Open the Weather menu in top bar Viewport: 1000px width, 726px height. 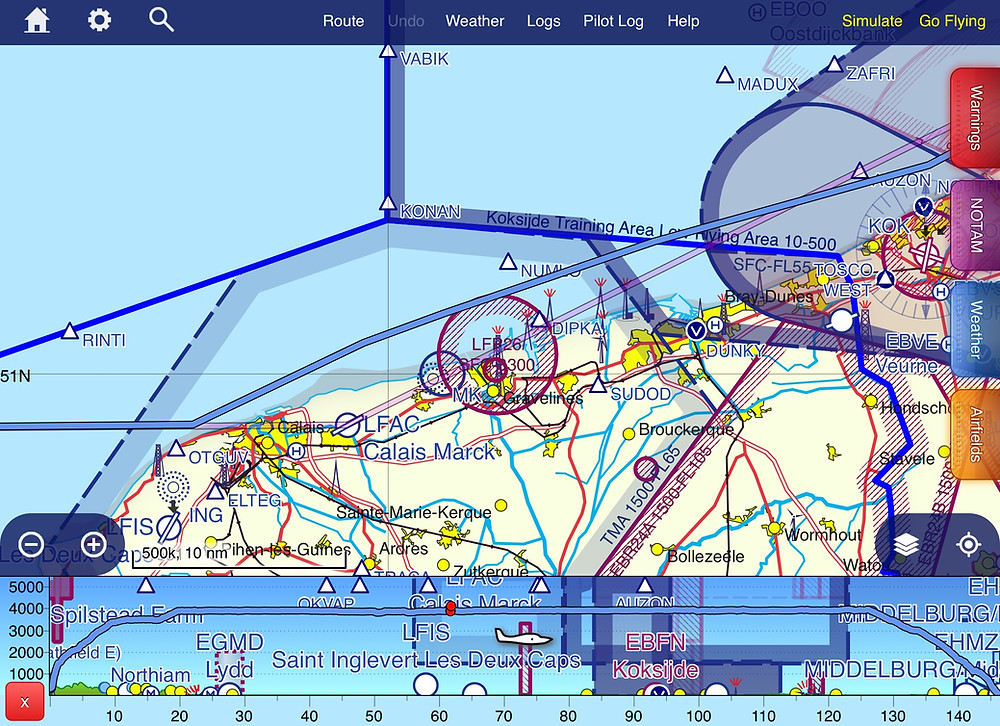point(474,21)
